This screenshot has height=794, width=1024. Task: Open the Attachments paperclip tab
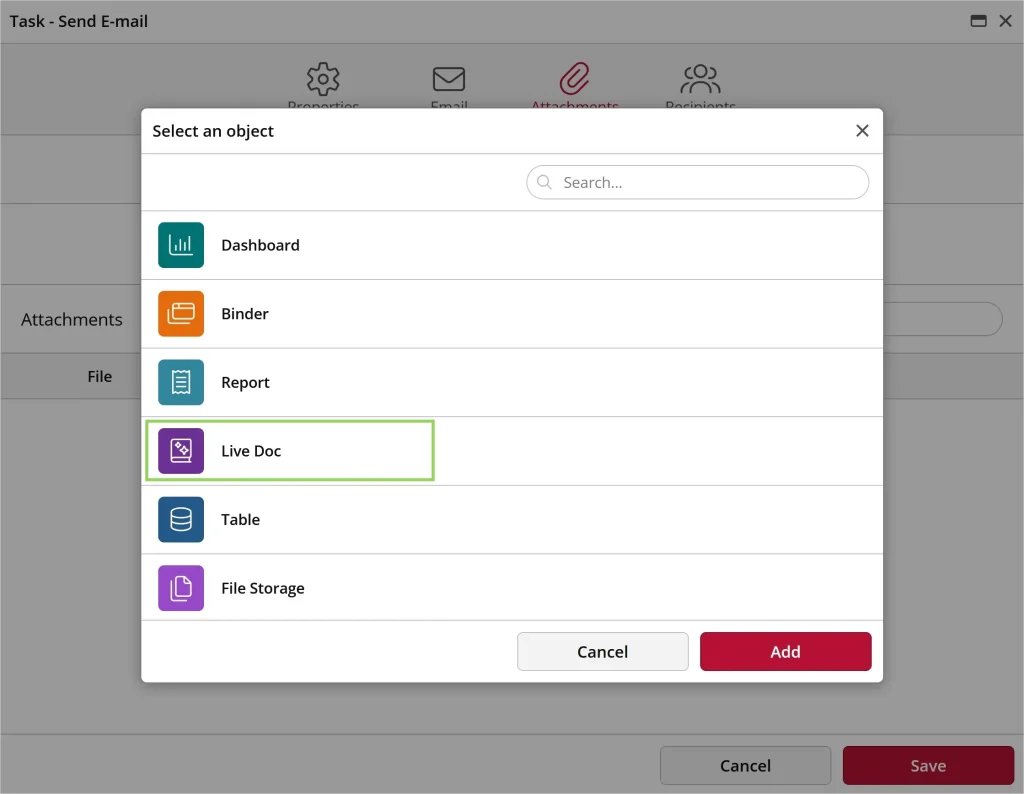coord(575,81)
